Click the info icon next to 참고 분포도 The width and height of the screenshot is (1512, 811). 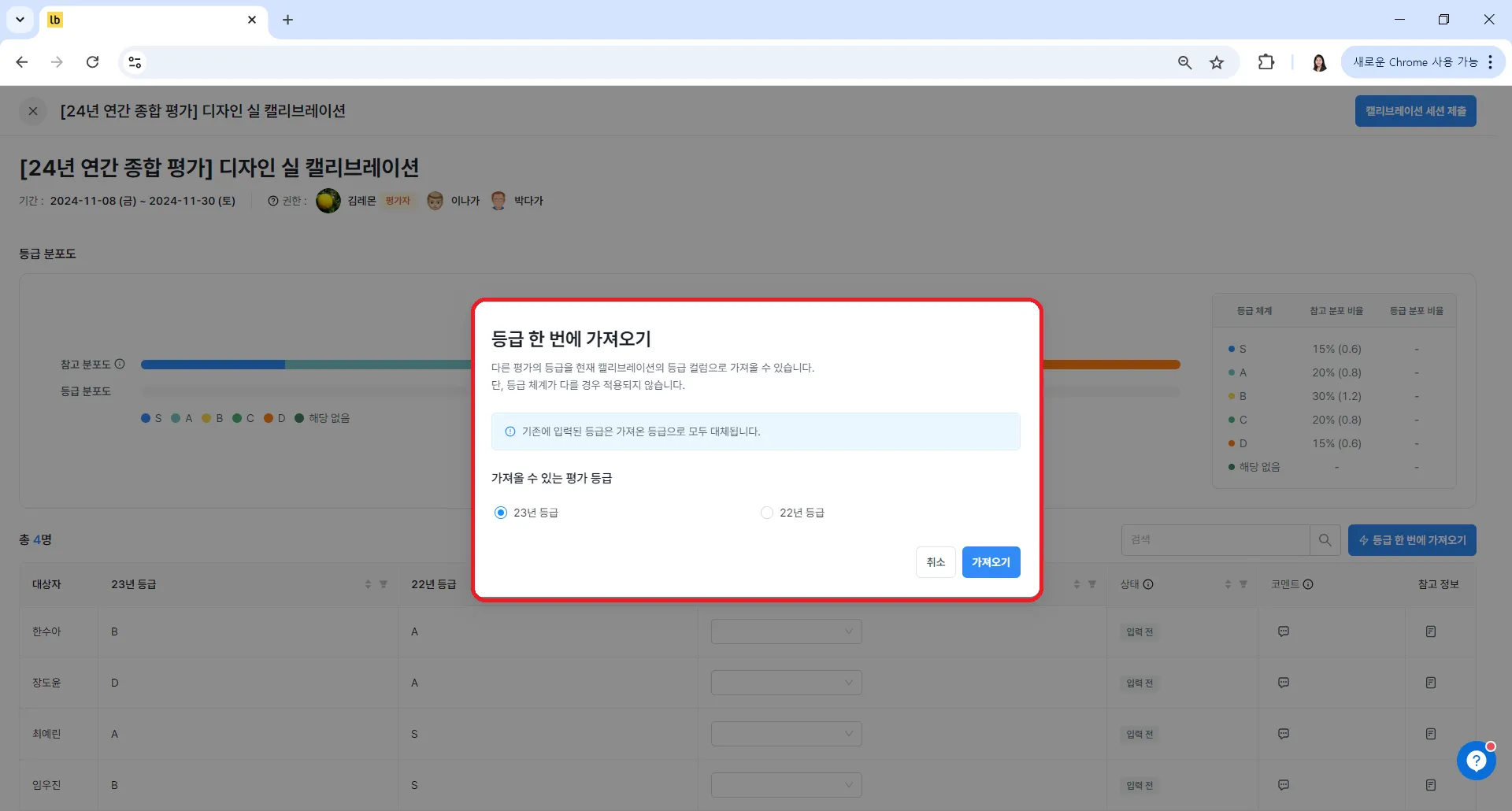point(120,364)
